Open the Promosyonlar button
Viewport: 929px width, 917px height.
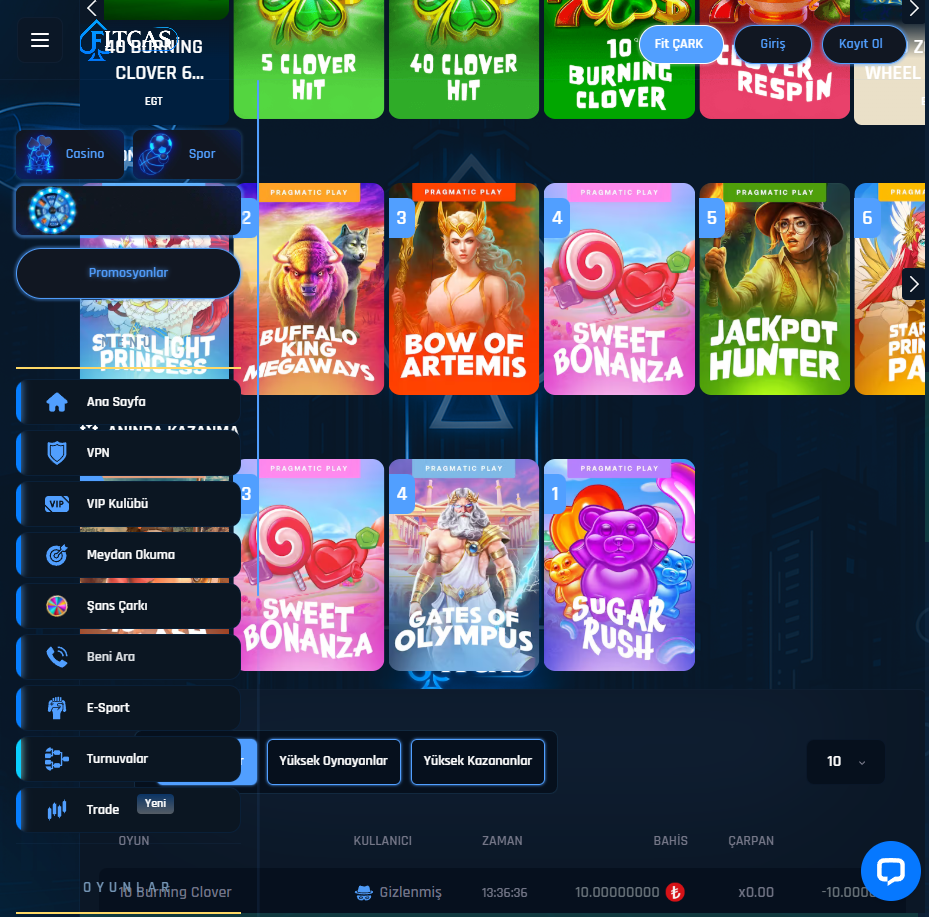click(x=128, y=273)
